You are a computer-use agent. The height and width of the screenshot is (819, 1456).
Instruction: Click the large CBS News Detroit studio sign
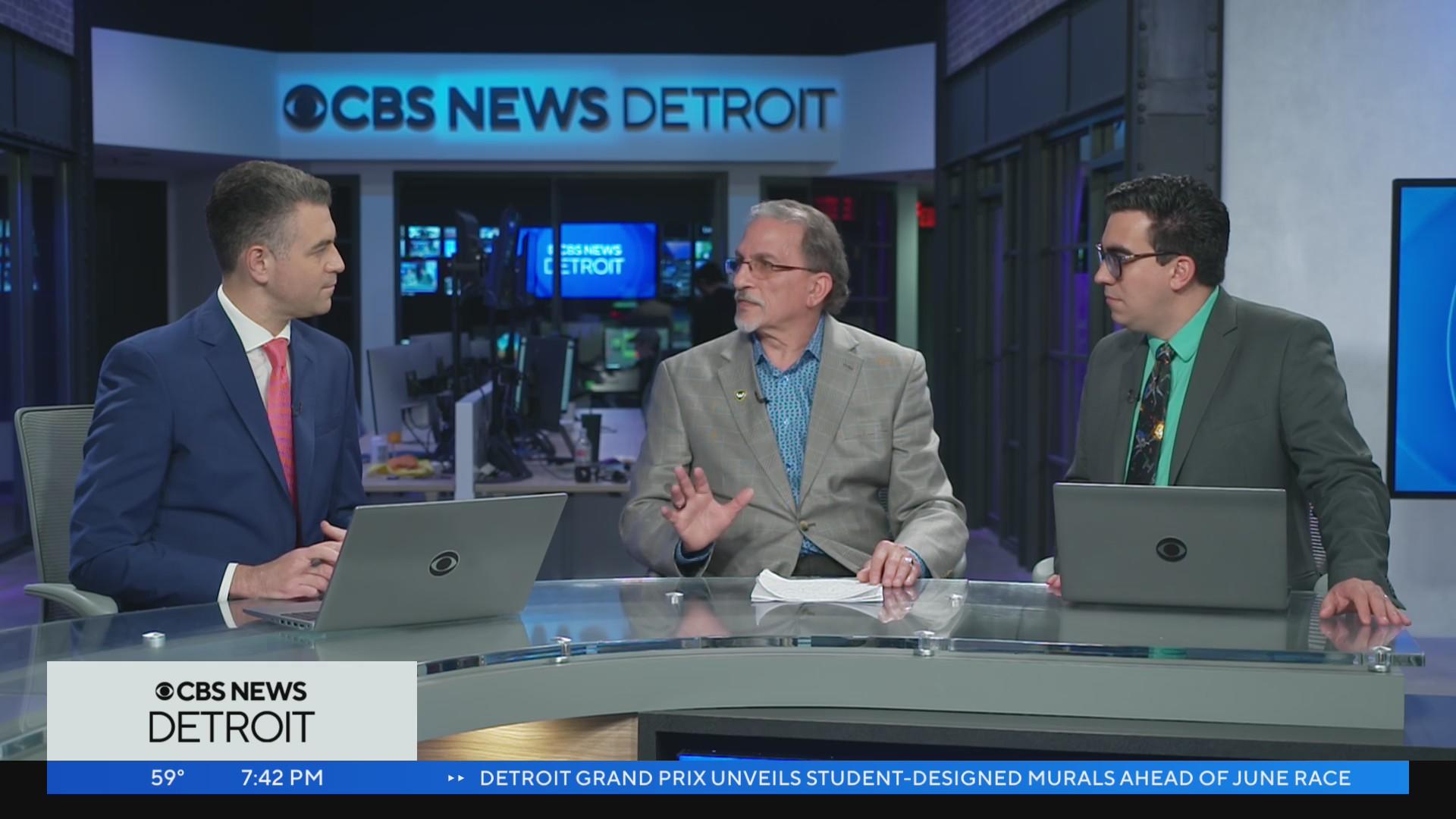coord(560,107)
